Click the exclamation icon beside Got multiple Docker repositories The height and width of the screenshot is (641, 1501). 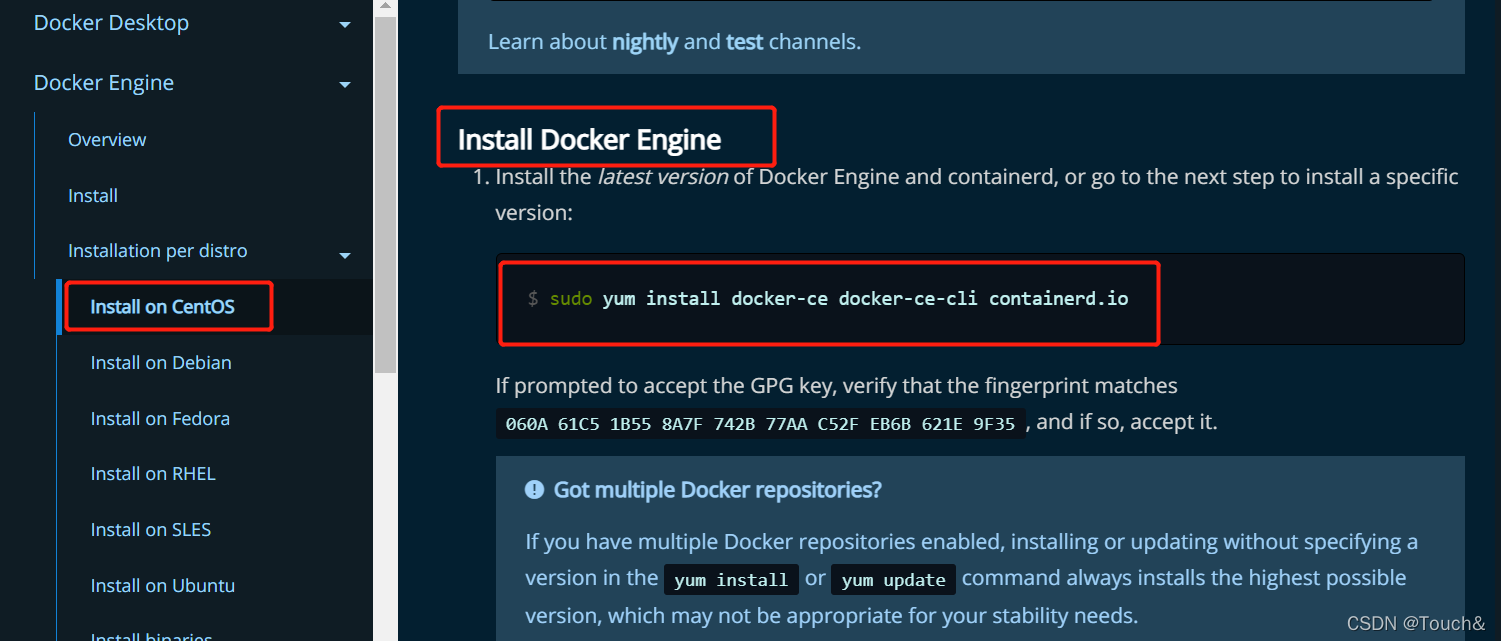[535, 490]
